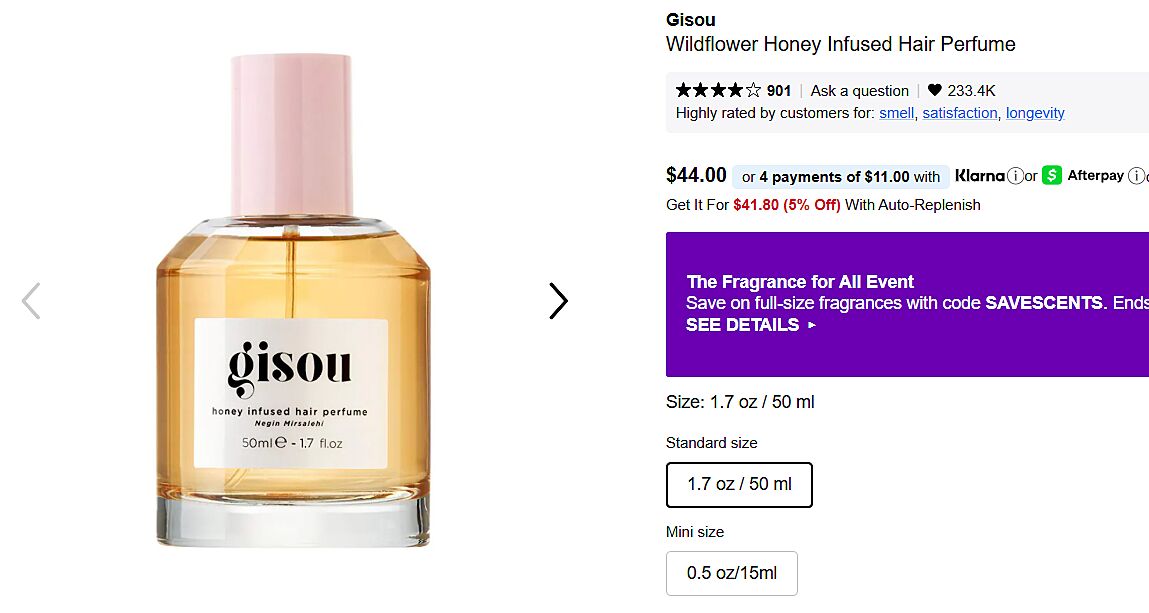This screenshot has width=1149, height=613.
Task: Open the Afterpay info icon
Action: tap(1136, 176)
